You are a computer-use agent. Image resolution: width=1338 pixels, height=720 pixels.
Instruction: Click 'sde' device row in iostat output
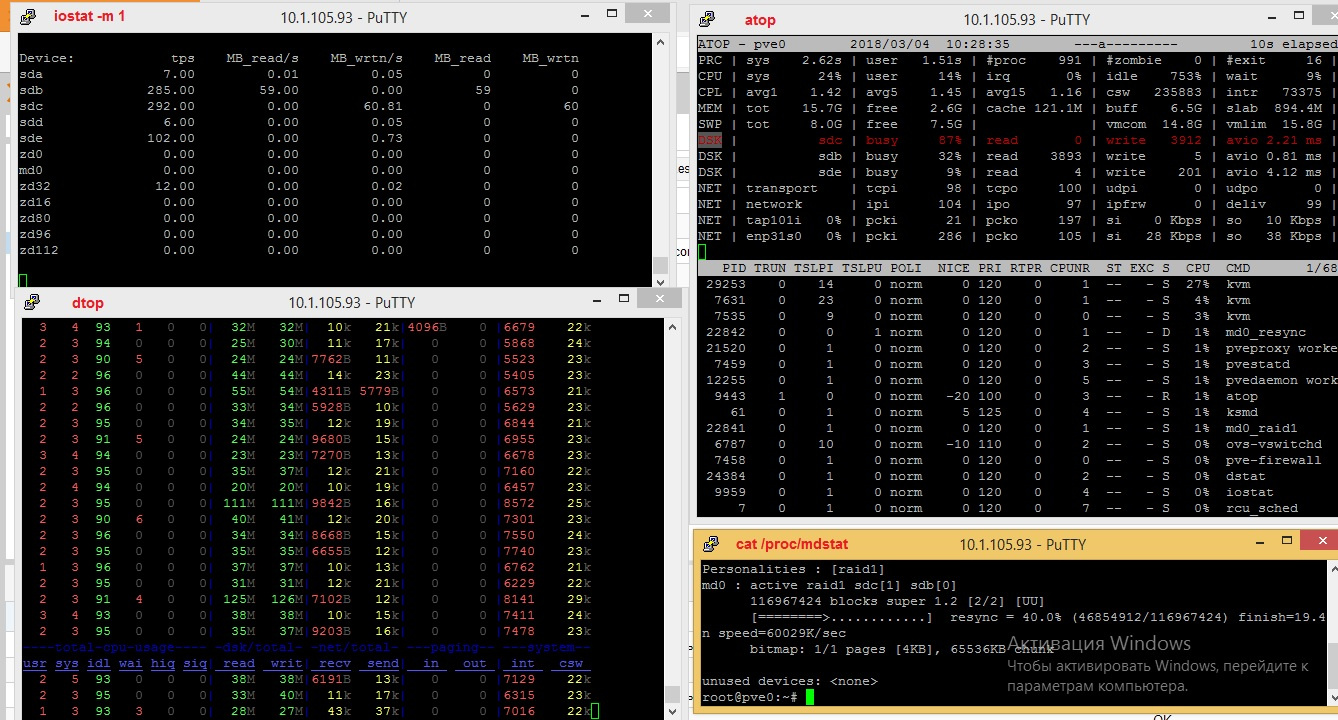299,138
